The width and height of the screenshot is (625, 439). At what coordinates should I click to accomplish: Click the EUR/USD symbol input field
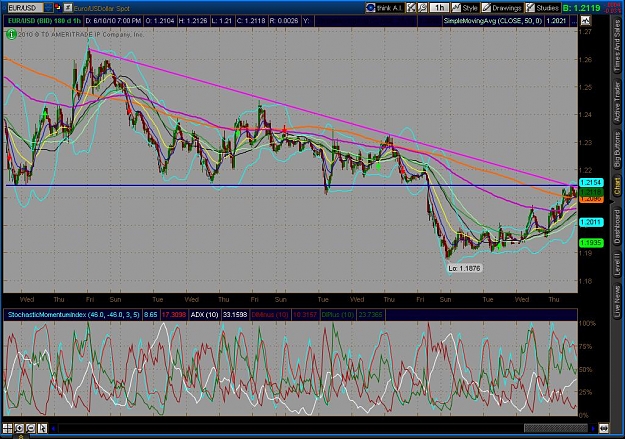tap(25, 8)
